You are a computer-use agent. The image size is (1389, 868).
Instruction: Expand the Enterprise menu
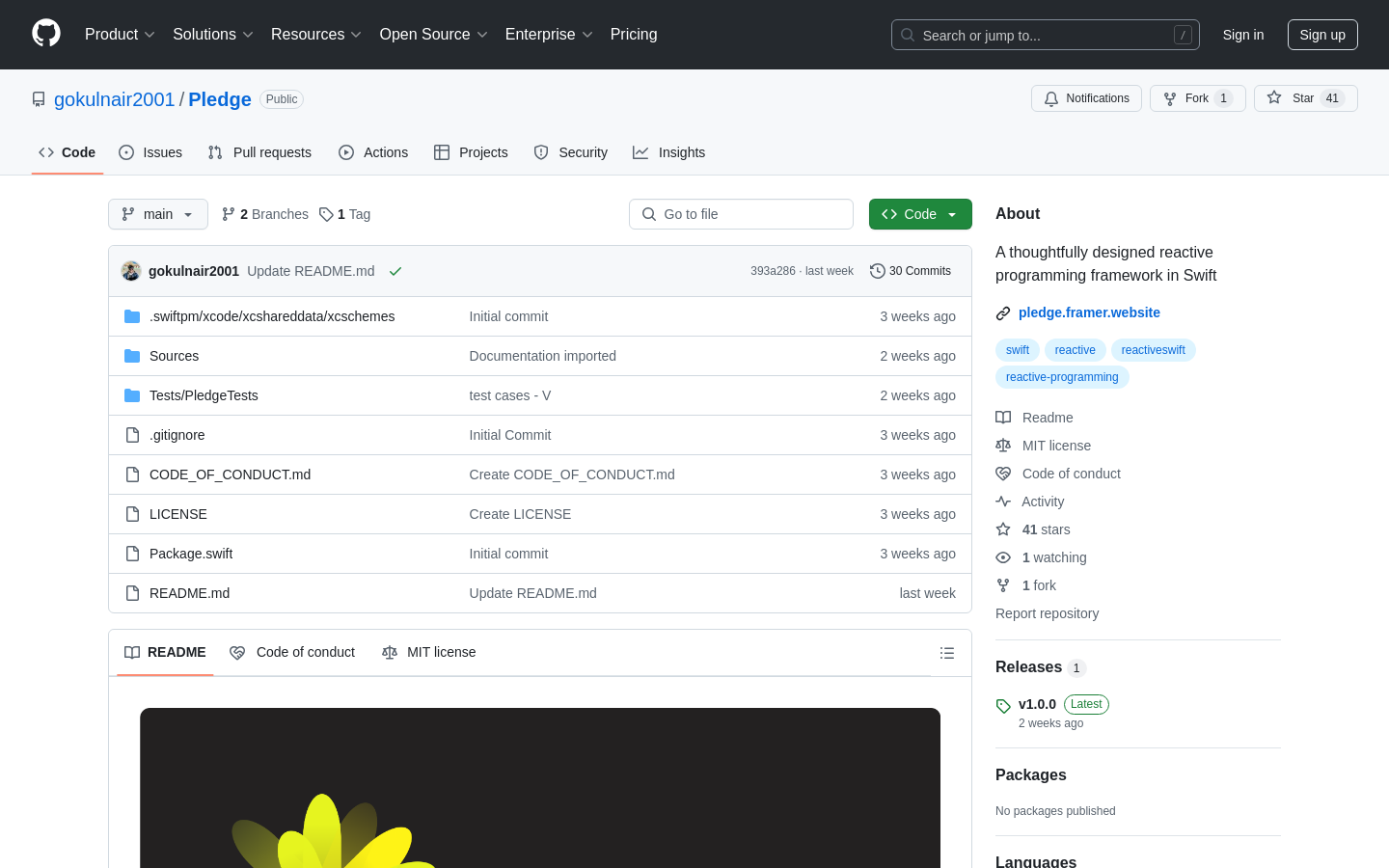(x=549, y=35)
